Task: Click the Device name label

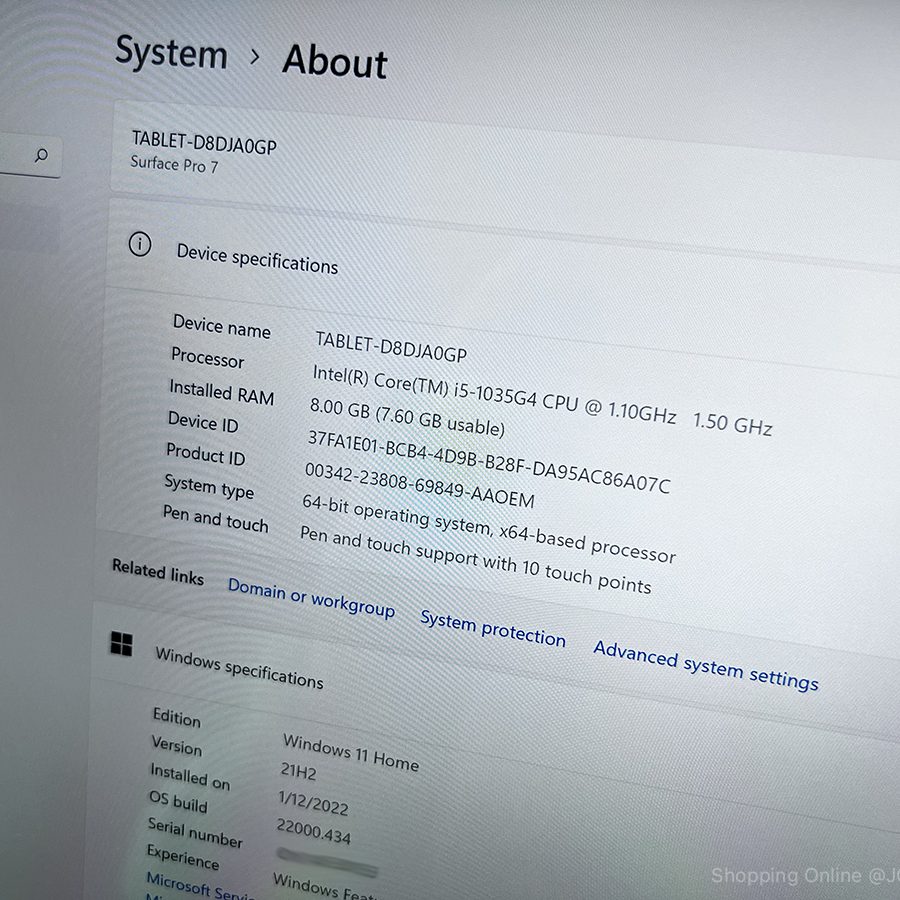Action: [222, 326]
